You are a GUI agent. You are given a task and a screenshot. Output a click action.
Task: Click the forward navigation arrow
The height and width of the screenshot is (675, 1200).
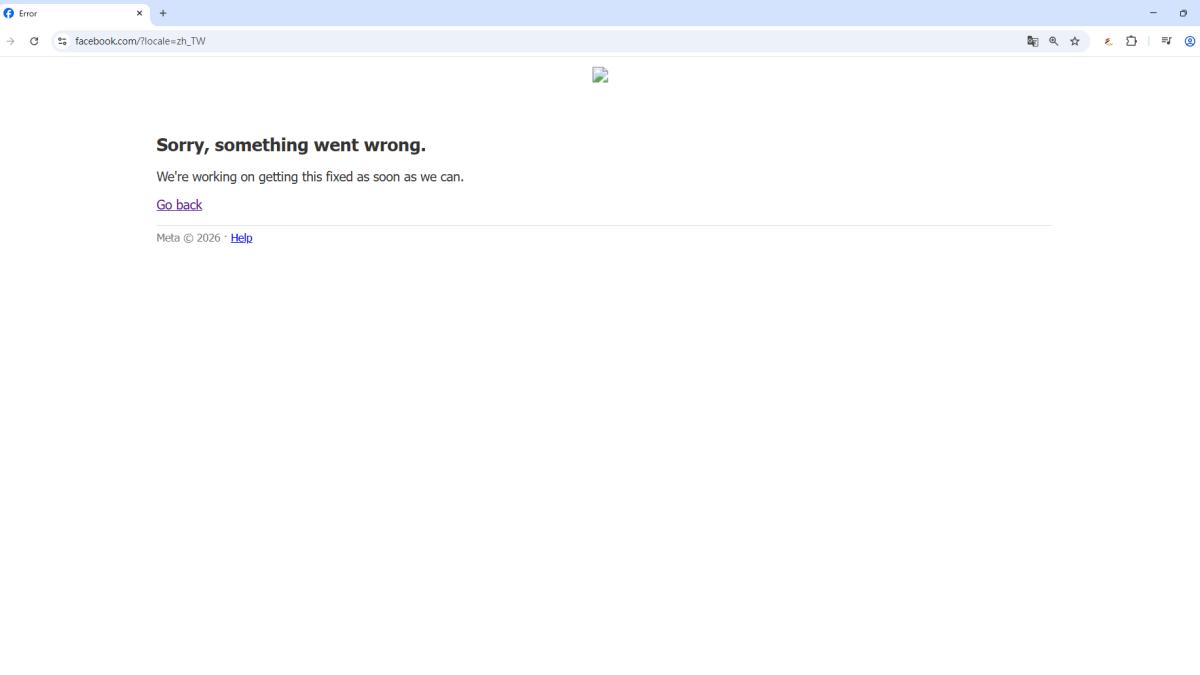[x=11, y=41]
